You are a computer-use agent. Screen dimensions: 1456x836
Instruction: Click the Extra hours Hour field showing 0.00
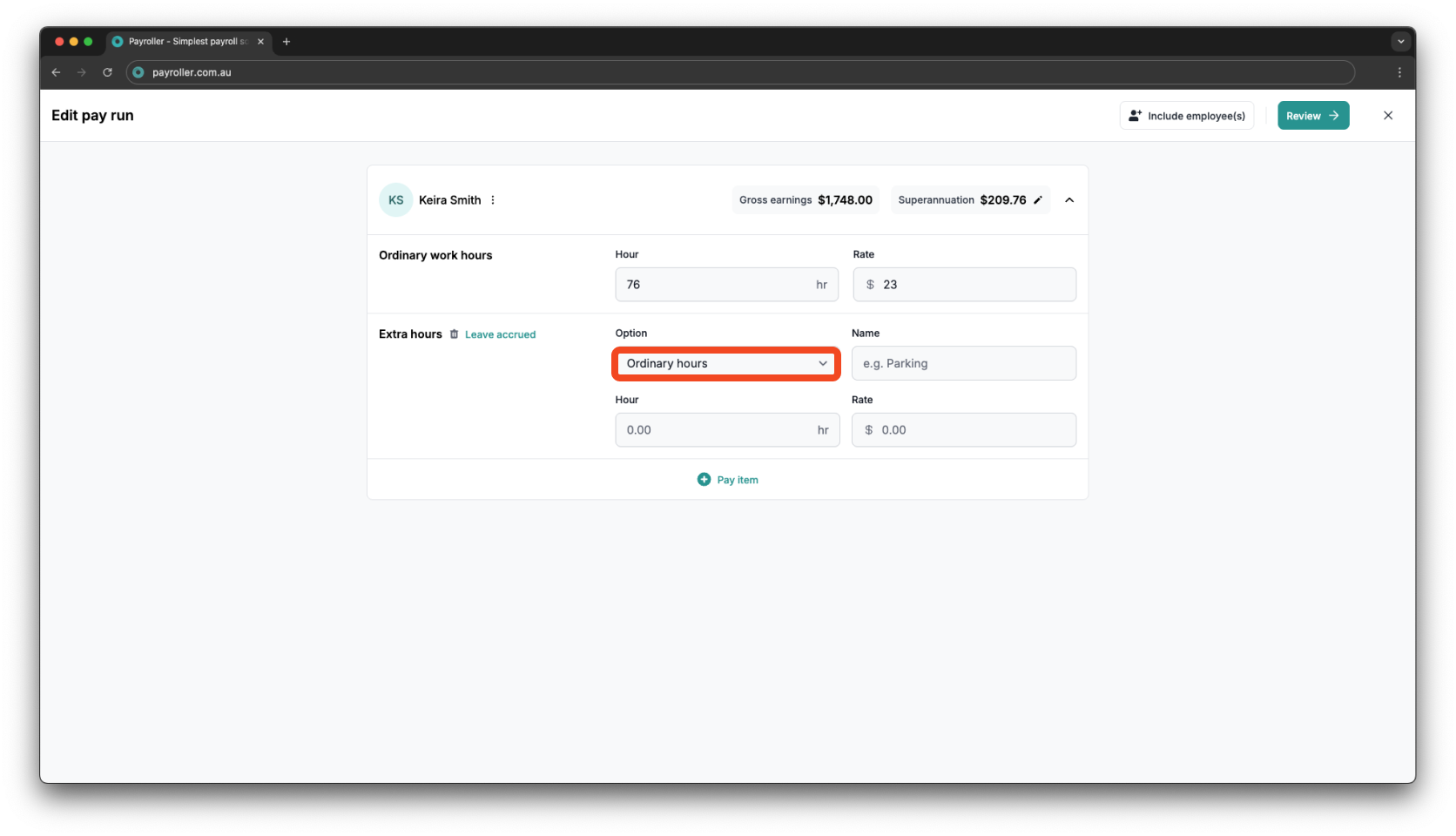[x=727, y=430]
